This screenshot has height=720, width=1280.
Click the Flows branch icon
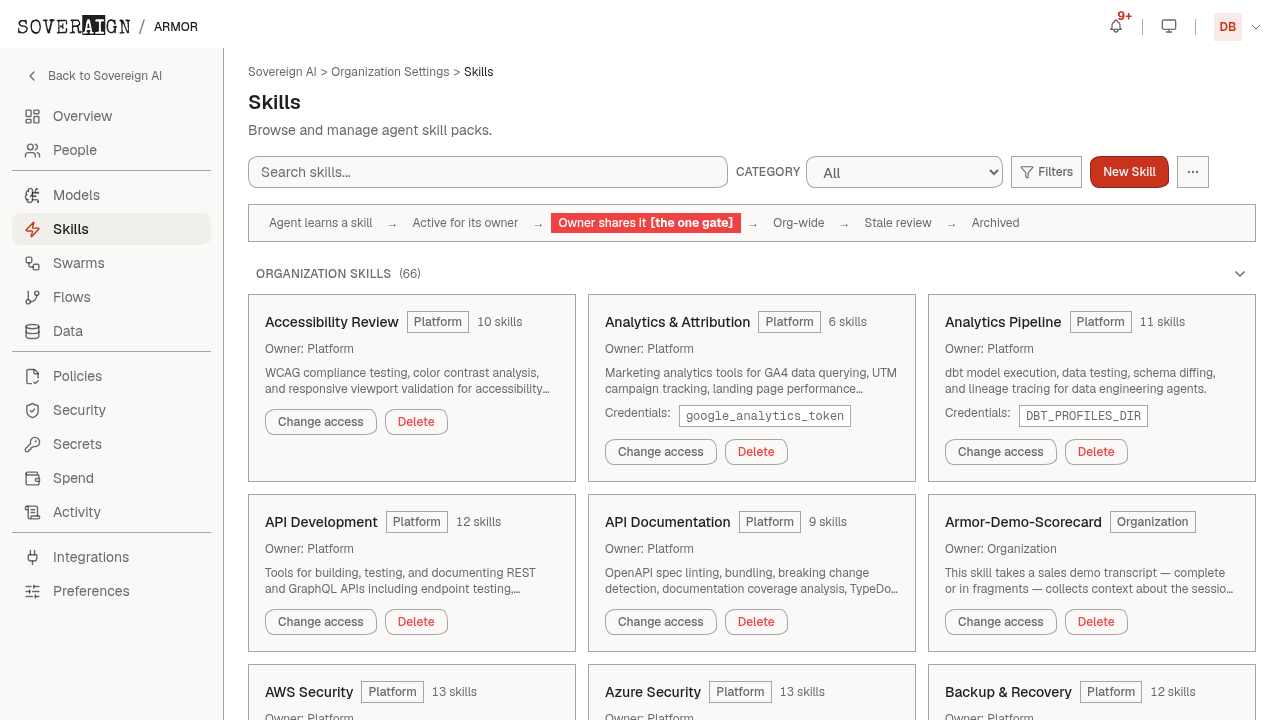pos(33,297)
